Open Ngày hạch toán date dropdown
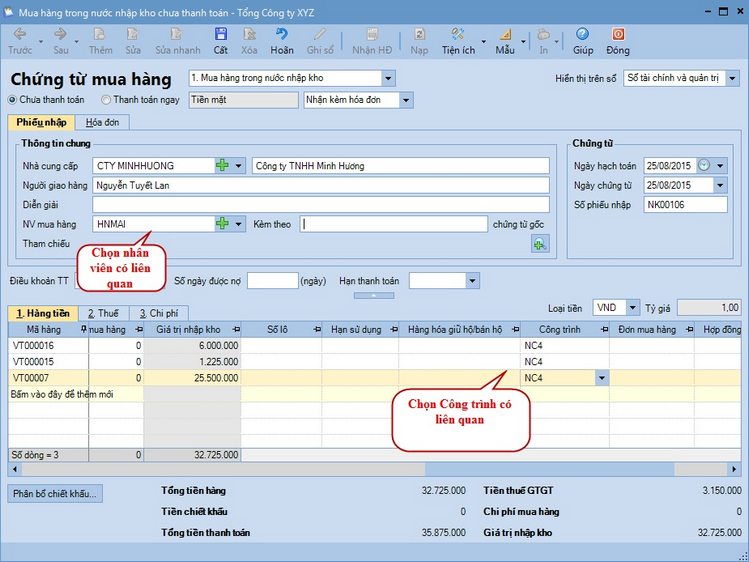 pyautogui.click(x=720, y=166)
